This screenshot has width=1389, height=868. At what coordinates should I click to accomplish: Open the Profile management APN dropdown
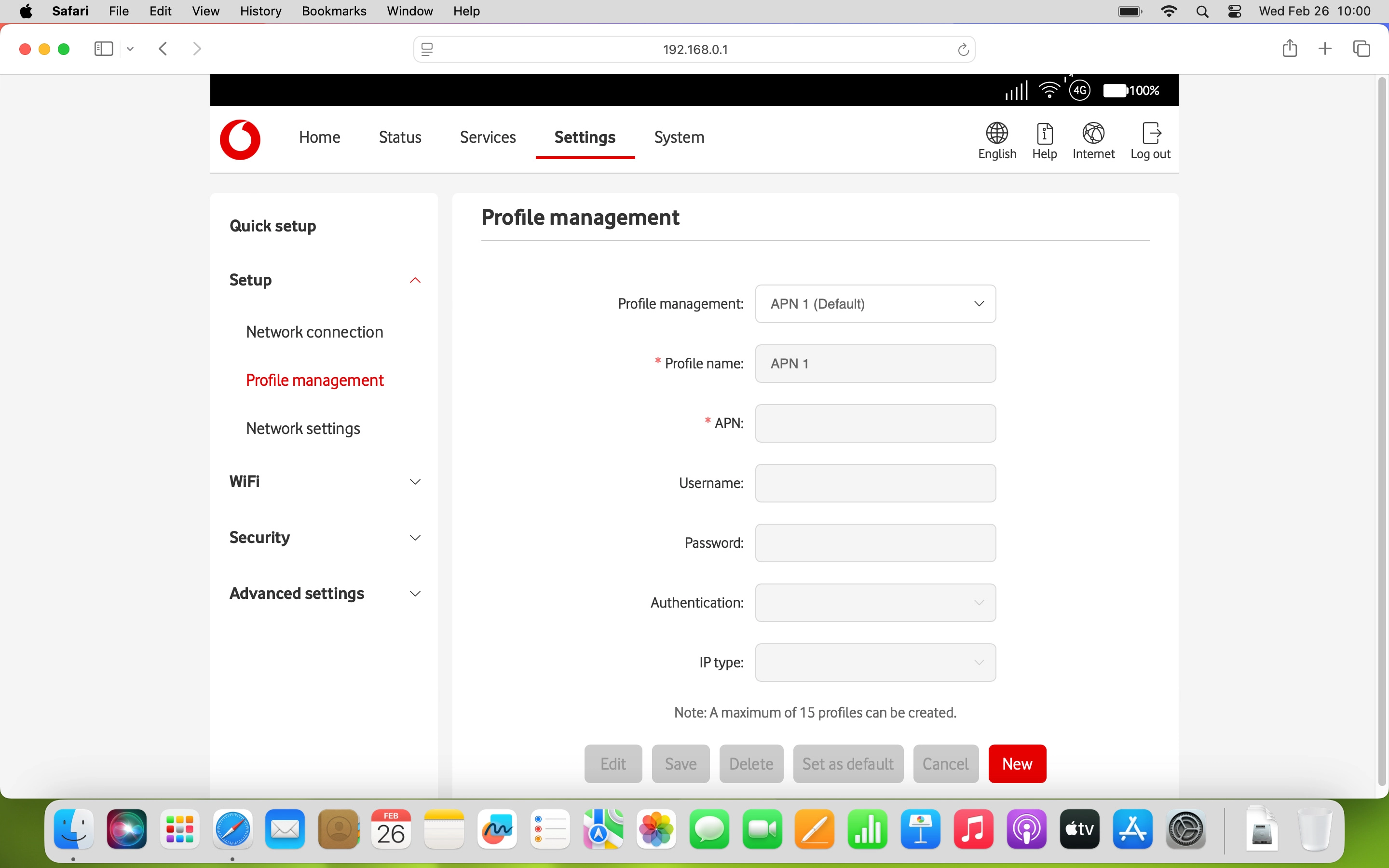(875, 304)
